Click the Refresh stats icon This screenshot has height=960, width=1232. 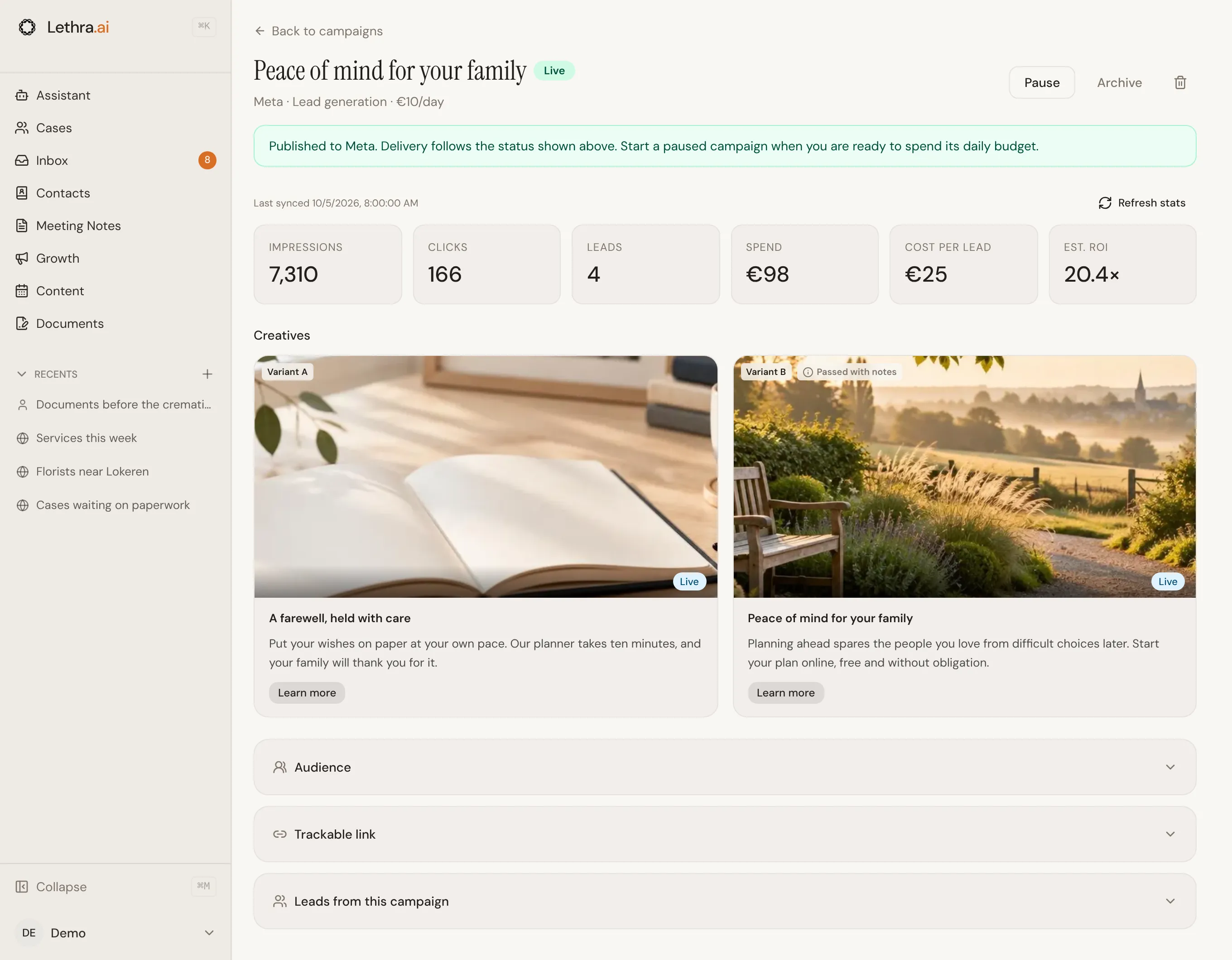(1105, 203)
